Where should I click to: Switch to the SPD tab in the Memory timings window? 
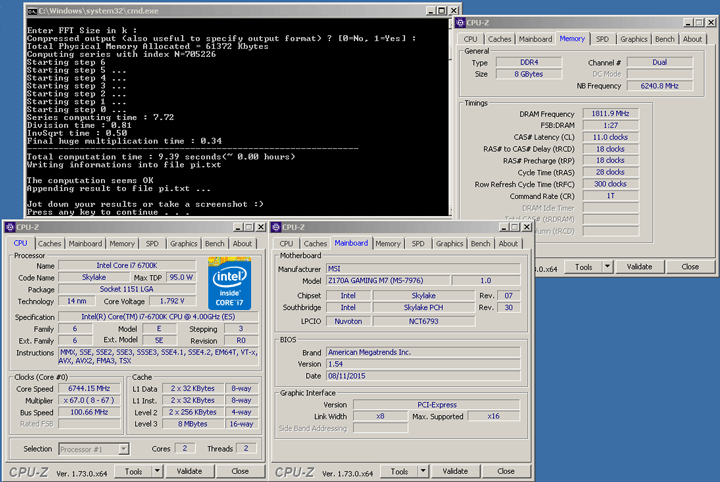coord(602,39)
